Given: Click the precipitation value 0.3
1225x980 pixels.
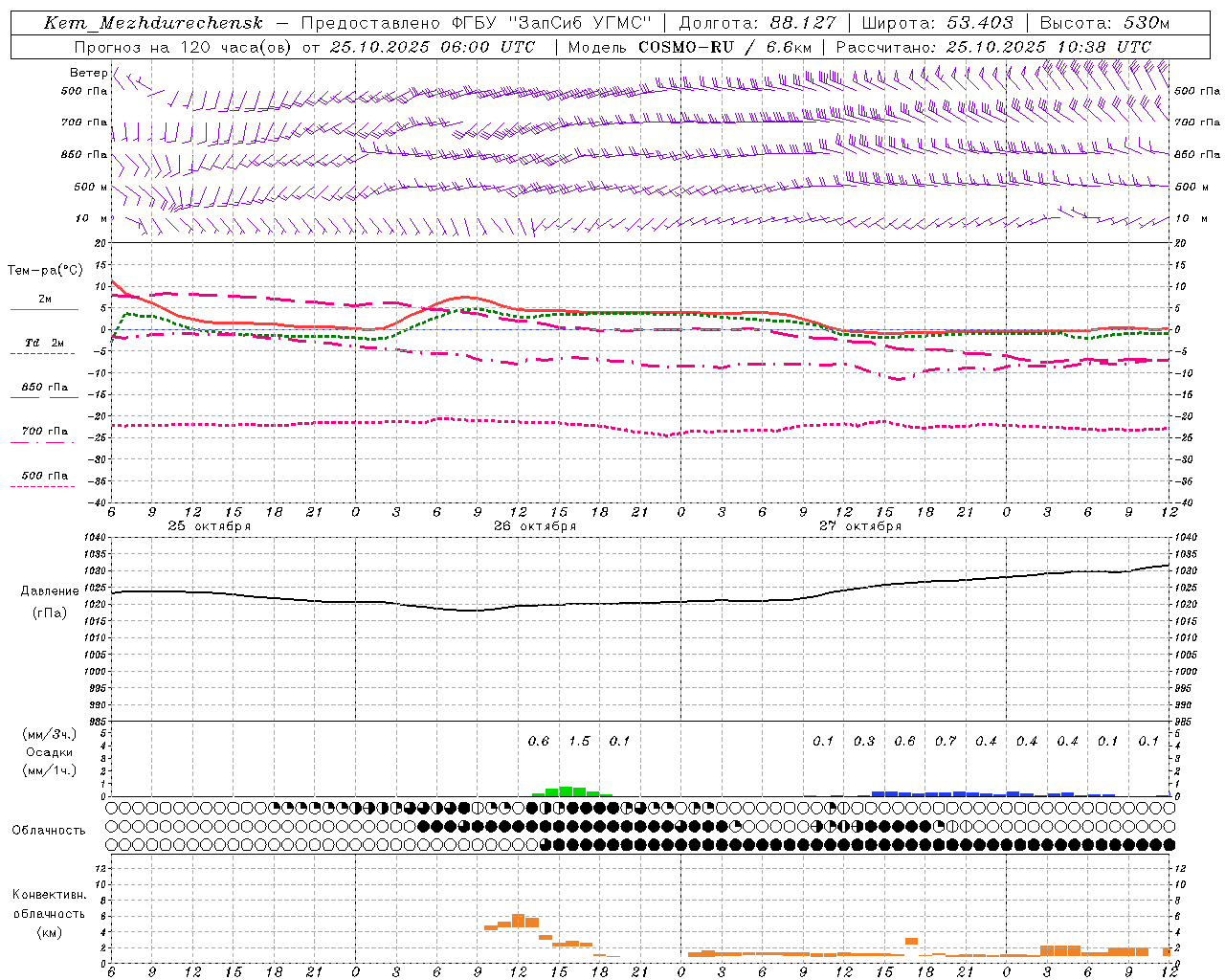Looking at the screenshot, I should 864,741.
